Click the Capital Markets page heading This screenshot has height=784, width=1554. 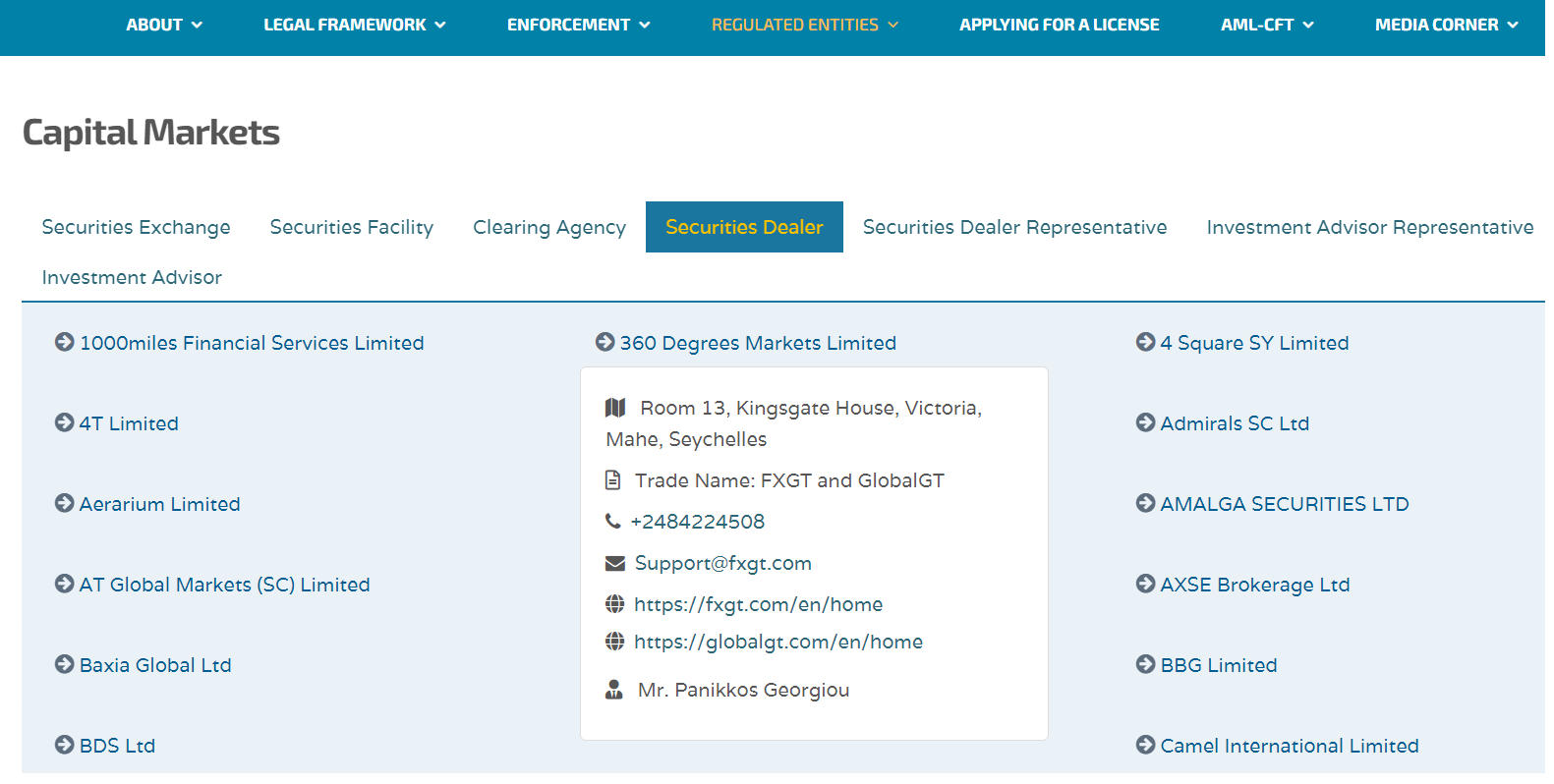point(151,133)
